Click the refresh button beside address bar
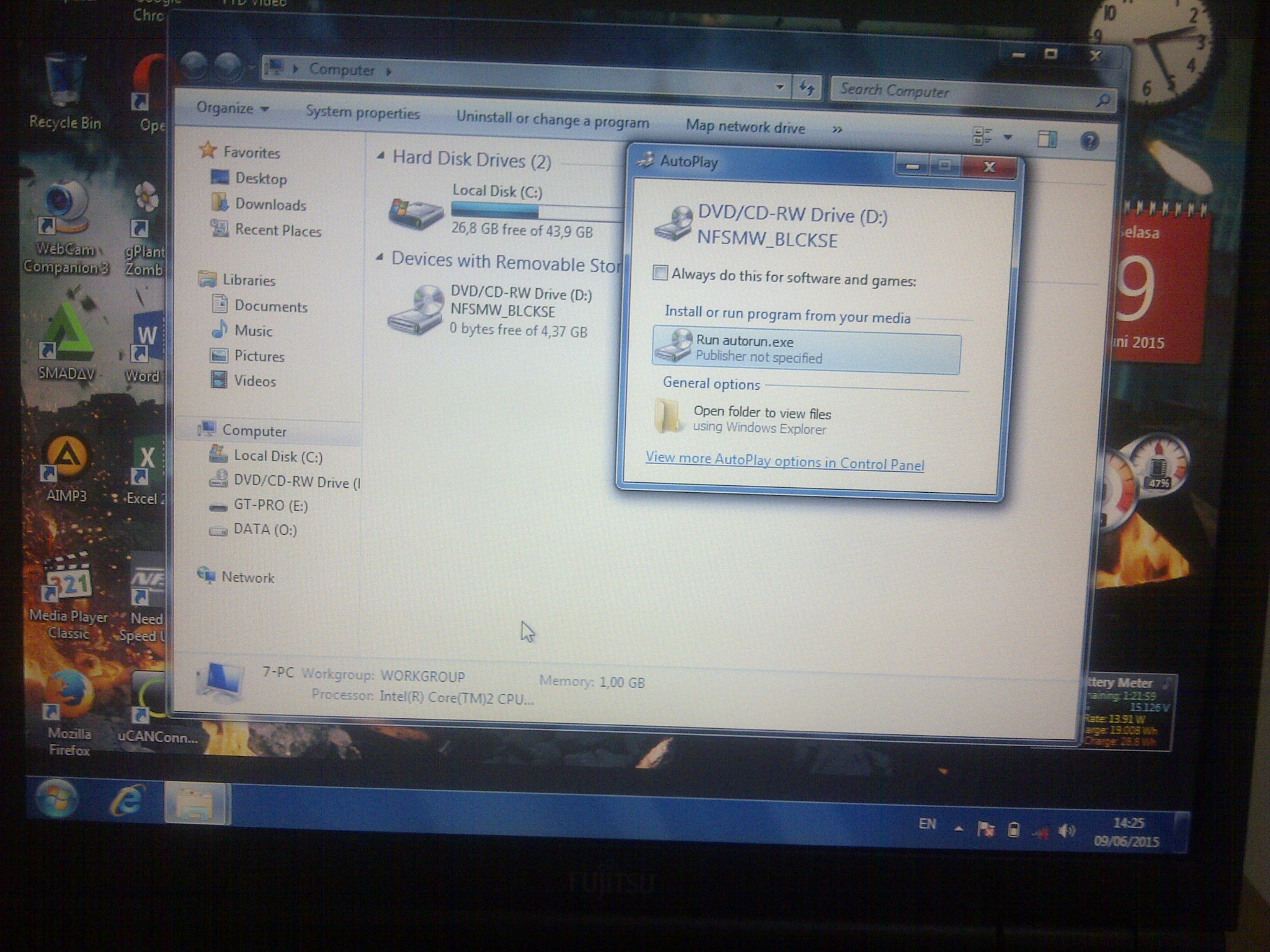The width and height of the screenshot is (1270, 952). [x=807, y=88]
